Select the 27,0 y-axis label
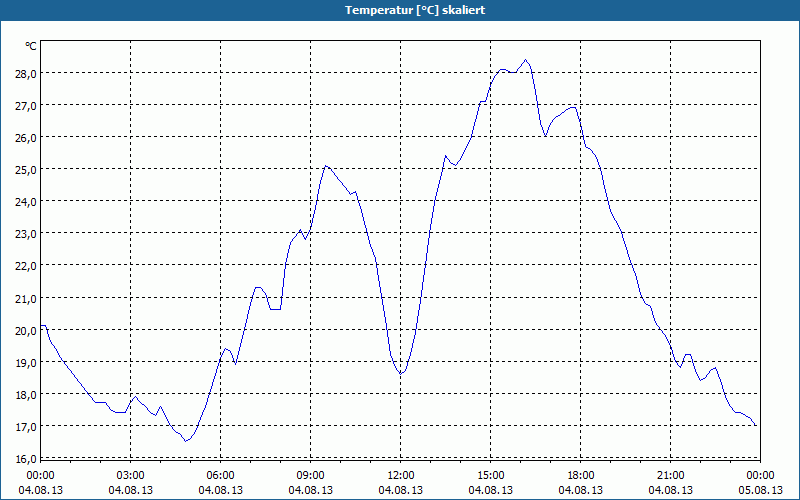The image size is (800, 500). pos(26,106)
